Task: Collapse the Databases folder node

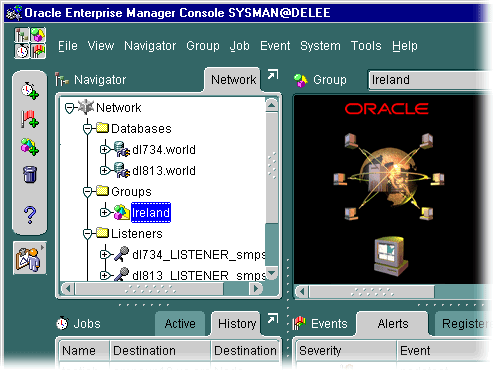Action: pyautogui.click(x=88, y=129)
